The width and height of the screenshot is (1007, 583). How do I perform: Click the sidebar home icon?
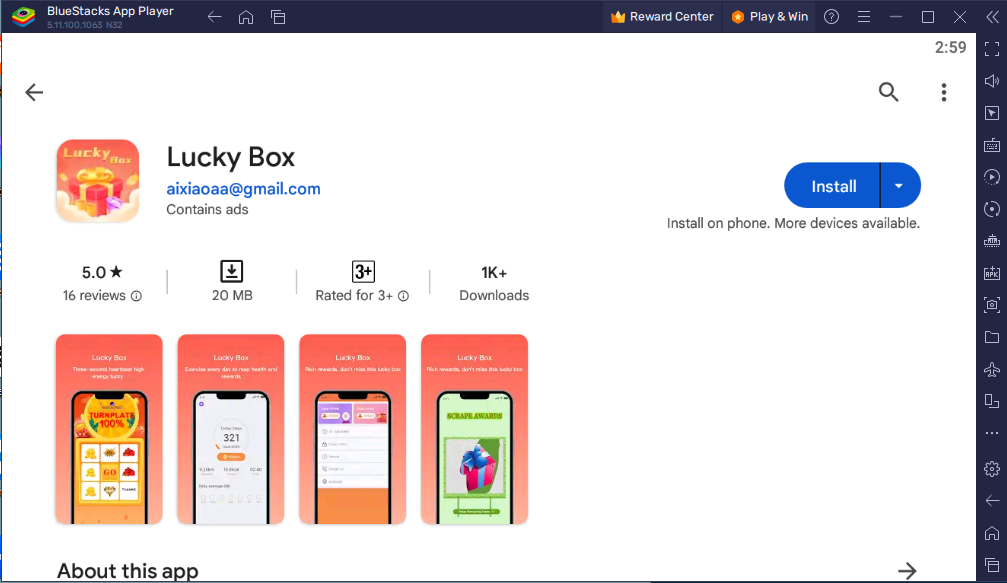(x=992, y=533)
